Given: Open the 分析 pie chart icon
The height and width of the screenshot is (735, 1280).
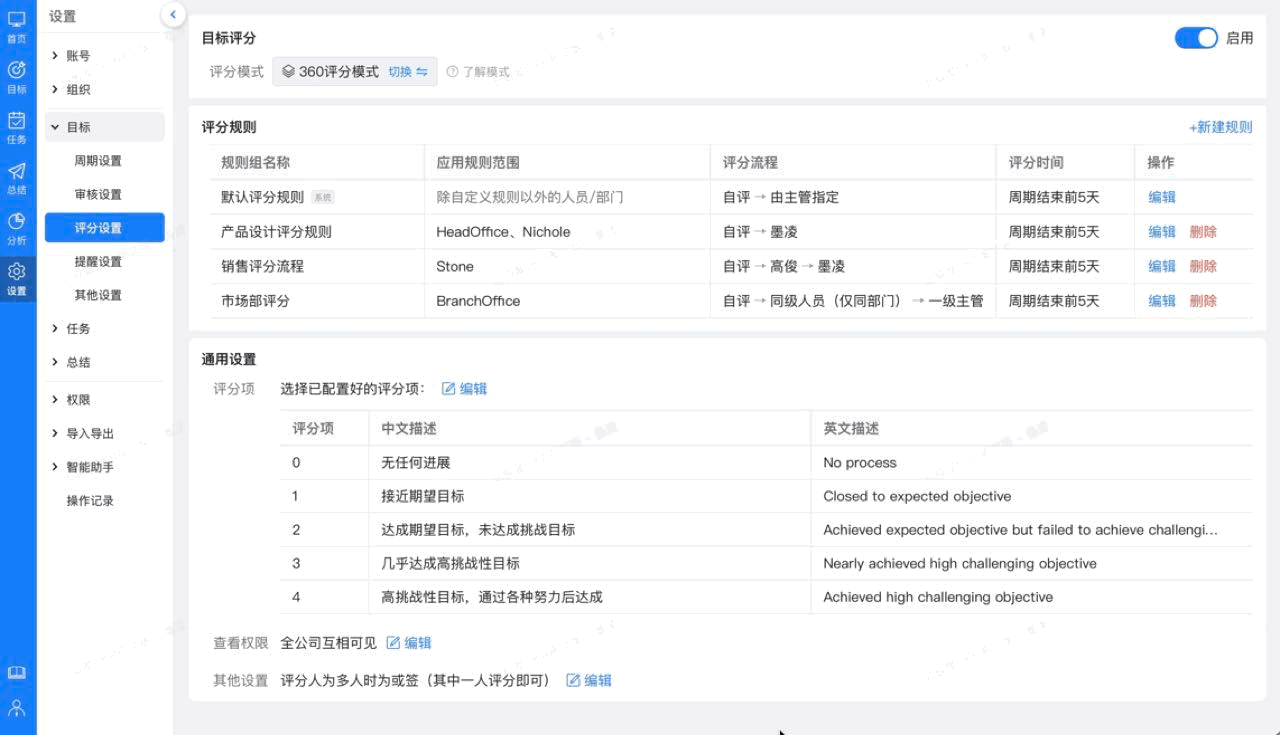Looking at the screenshot, I should pos(17,227).
